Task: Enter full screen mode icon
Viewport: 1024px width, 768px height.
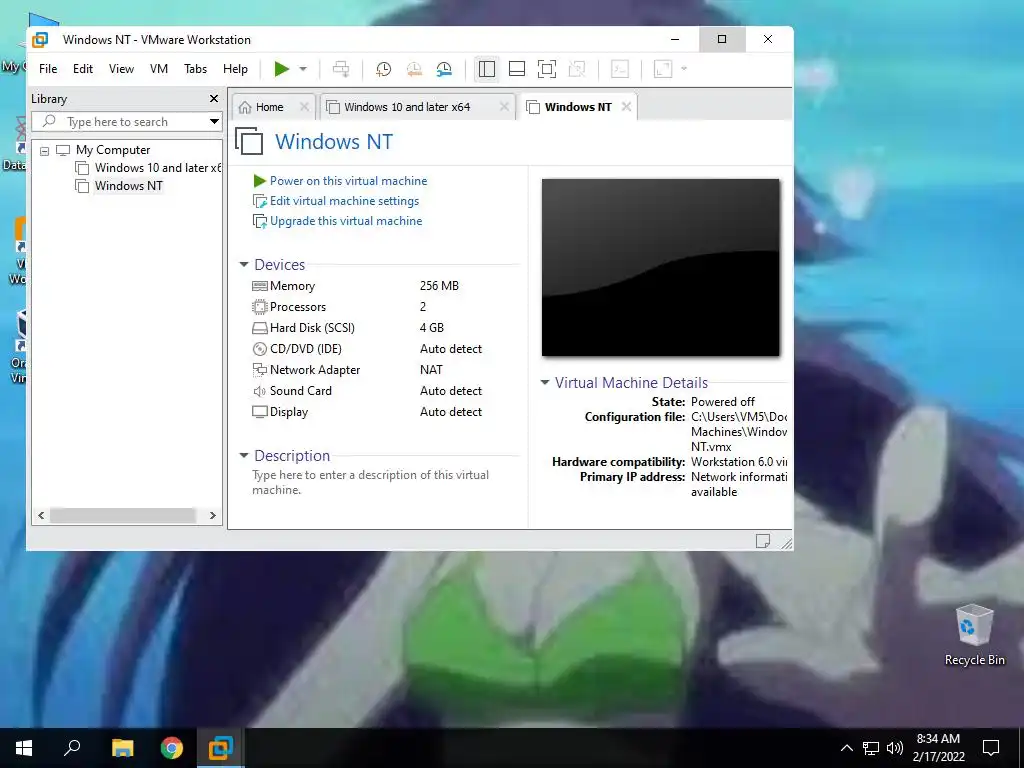Action: [x=547, y=69]
